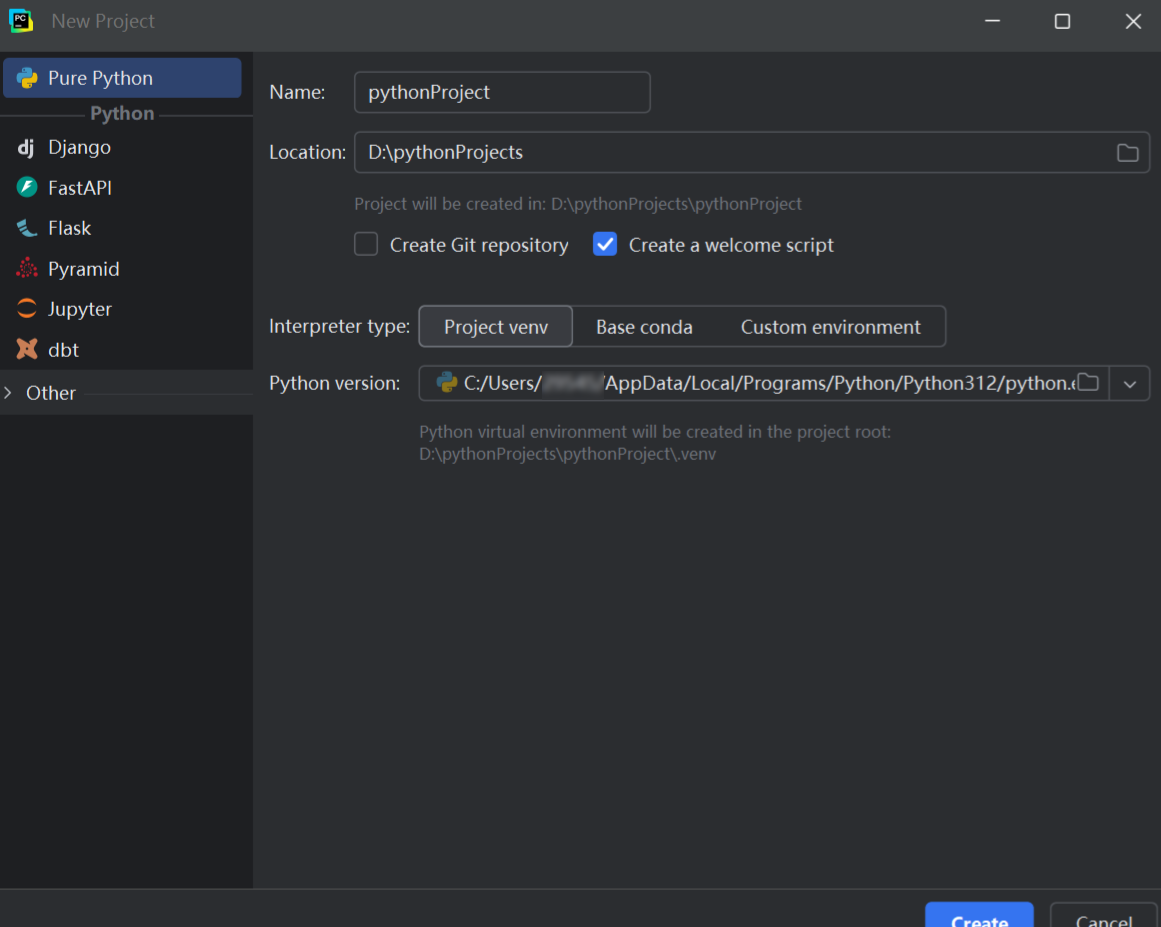This screenshot has width=1161, height=927.
Task: Select the FastAPI icon in sidebar
Action: (27, 188)
